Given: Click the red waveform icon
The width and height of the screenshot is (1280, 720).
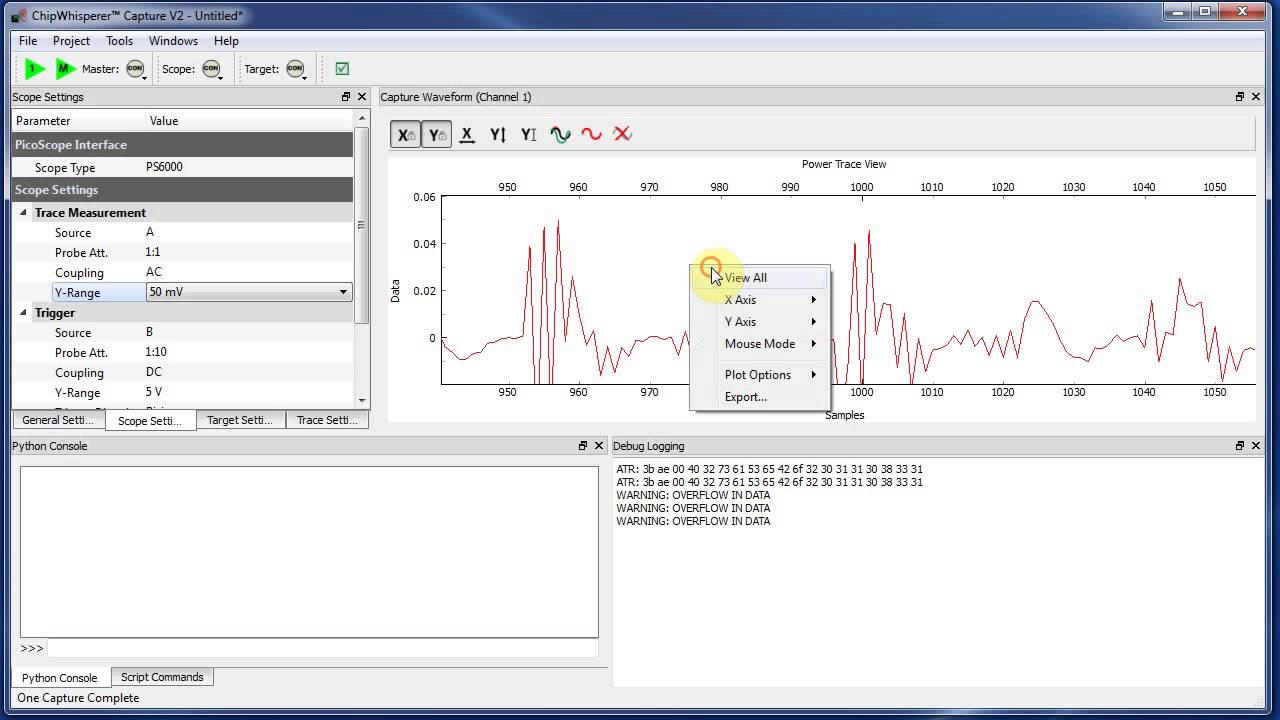Looking at the screenshot, I should tap(591, 134).
